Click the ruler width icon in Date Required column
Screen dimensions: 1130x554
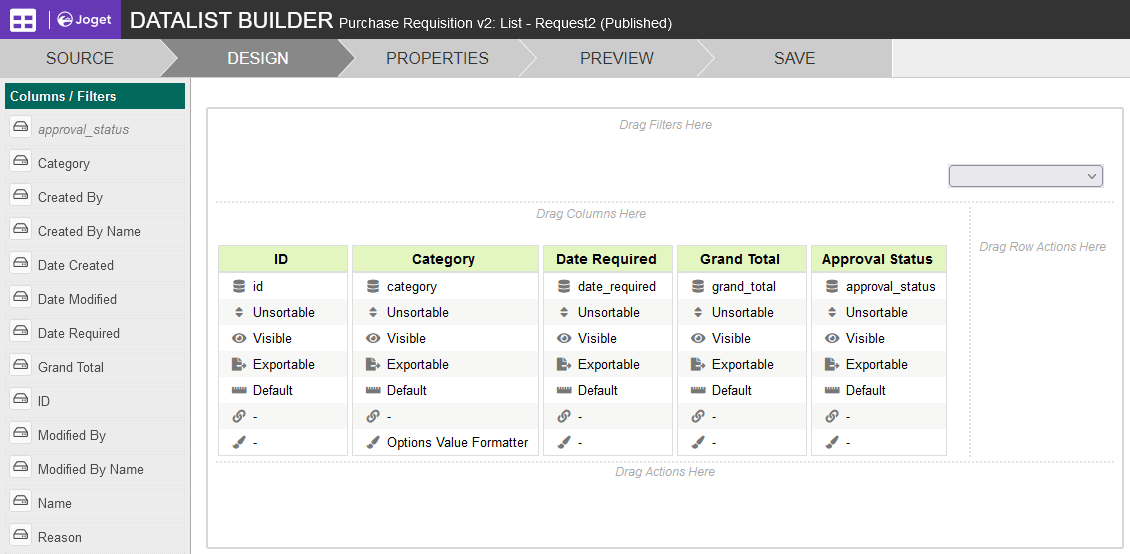[564, 390]
